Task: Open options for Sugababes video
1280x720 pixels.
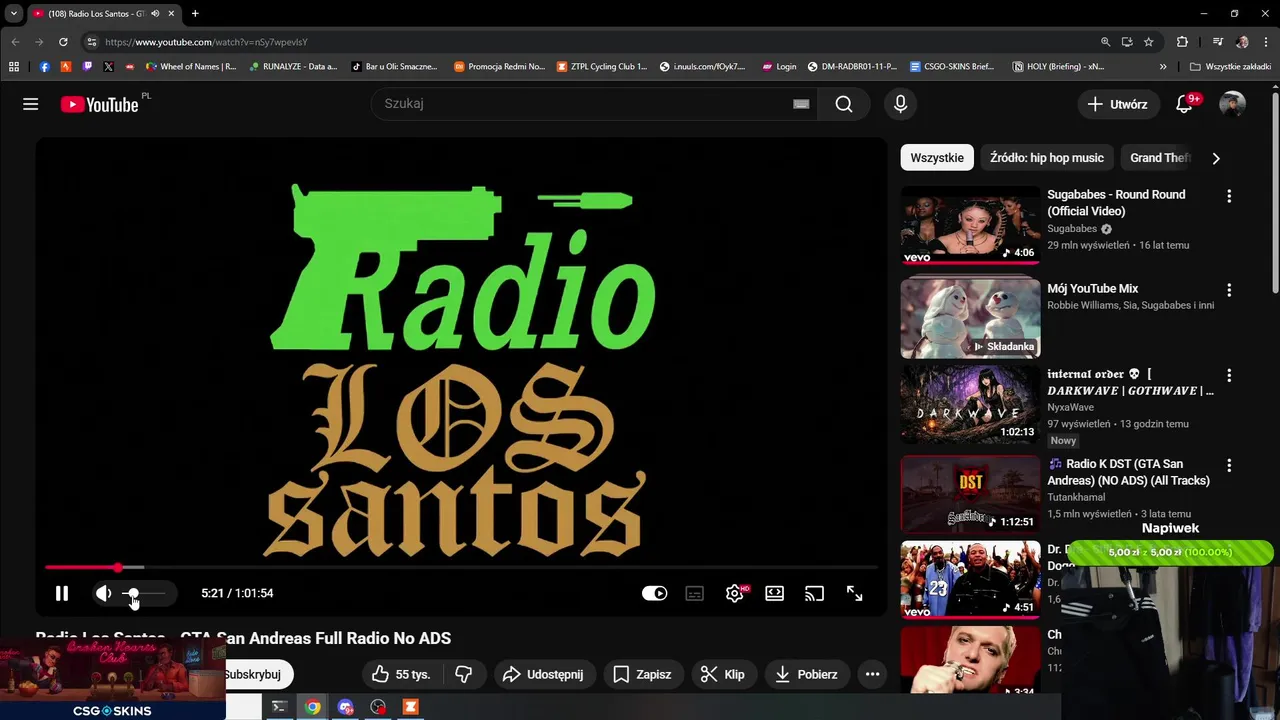Action: (1229, 196)
